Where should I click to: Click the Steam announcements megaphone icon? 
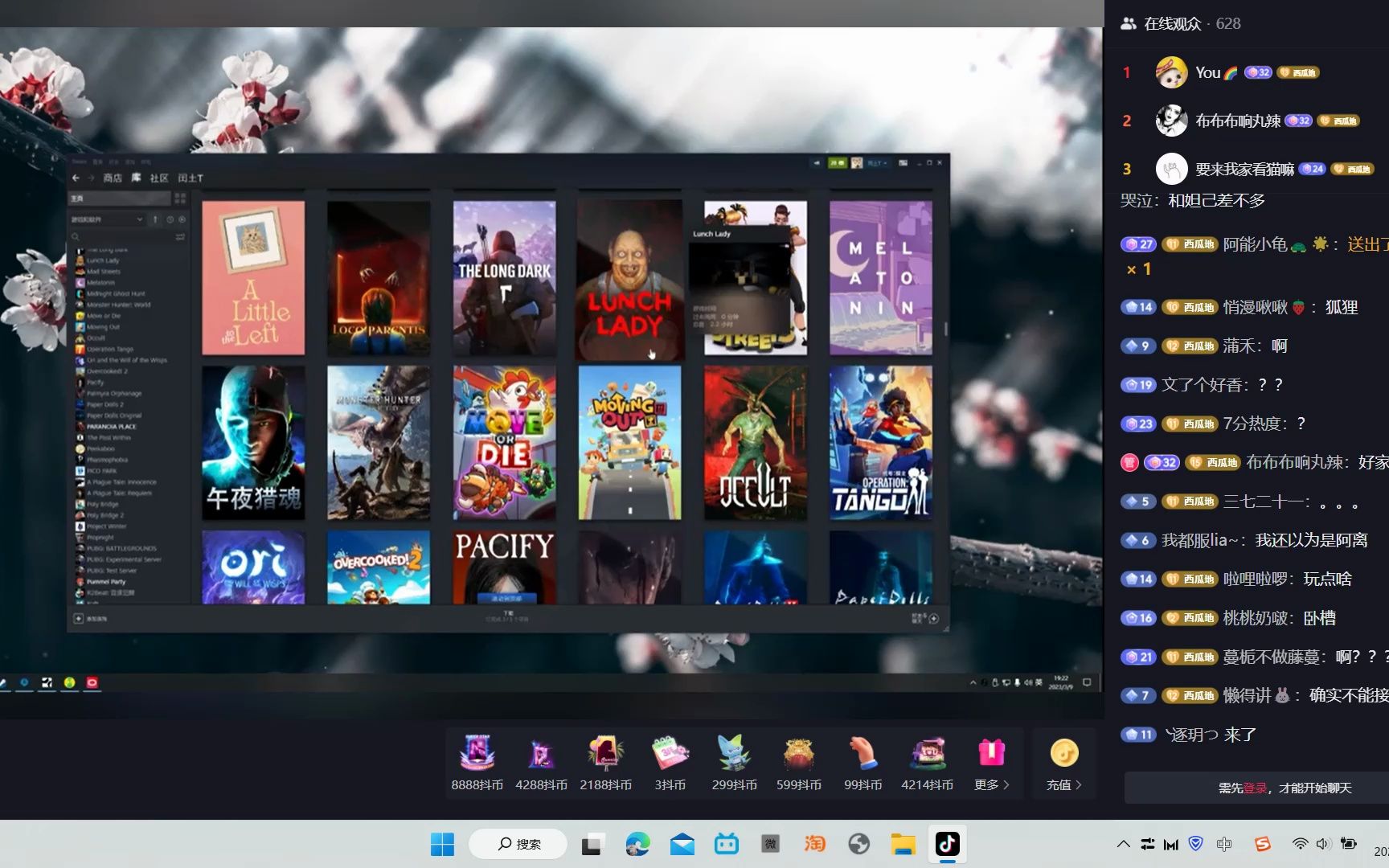817,163
